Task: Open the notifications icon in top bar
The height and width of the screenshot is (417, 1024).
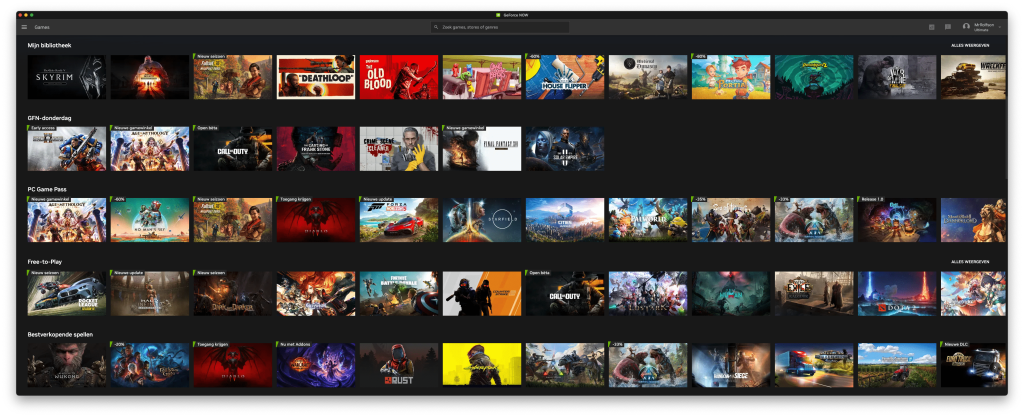Action: (931, 27)
